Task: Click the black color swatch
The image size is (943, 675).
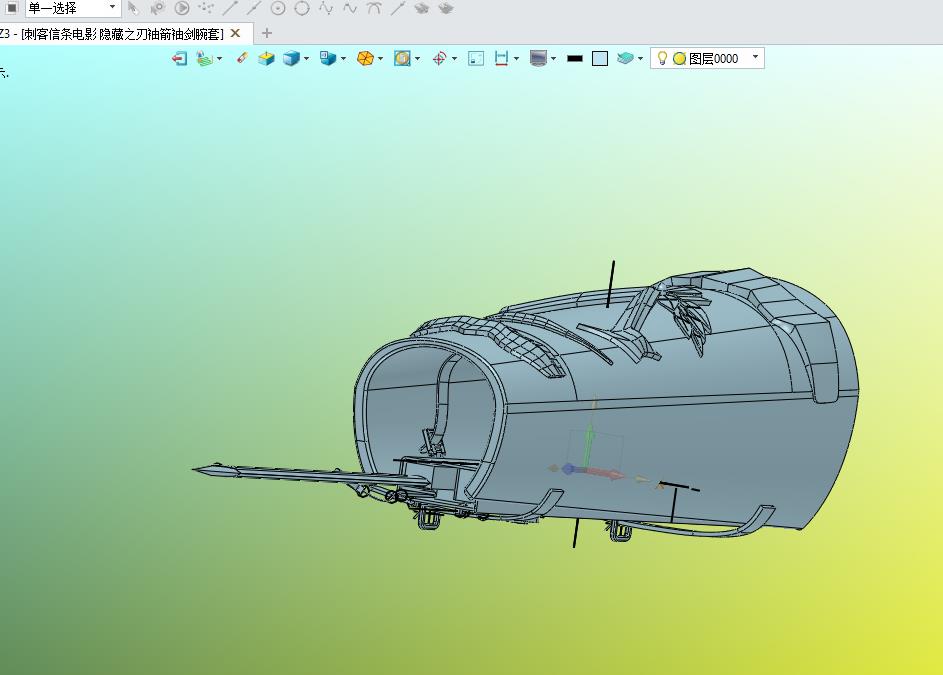Action: pyautogui.click(x=575, y=58)
